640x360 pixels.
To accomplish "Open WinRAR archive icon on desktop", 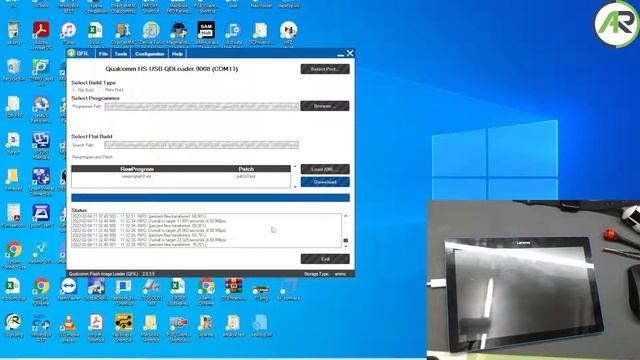I will [x=233, y=287].
